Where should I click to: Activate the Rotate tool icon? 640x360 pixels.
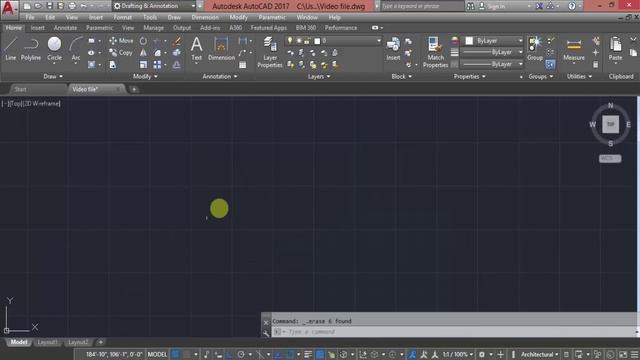(143, 41)
